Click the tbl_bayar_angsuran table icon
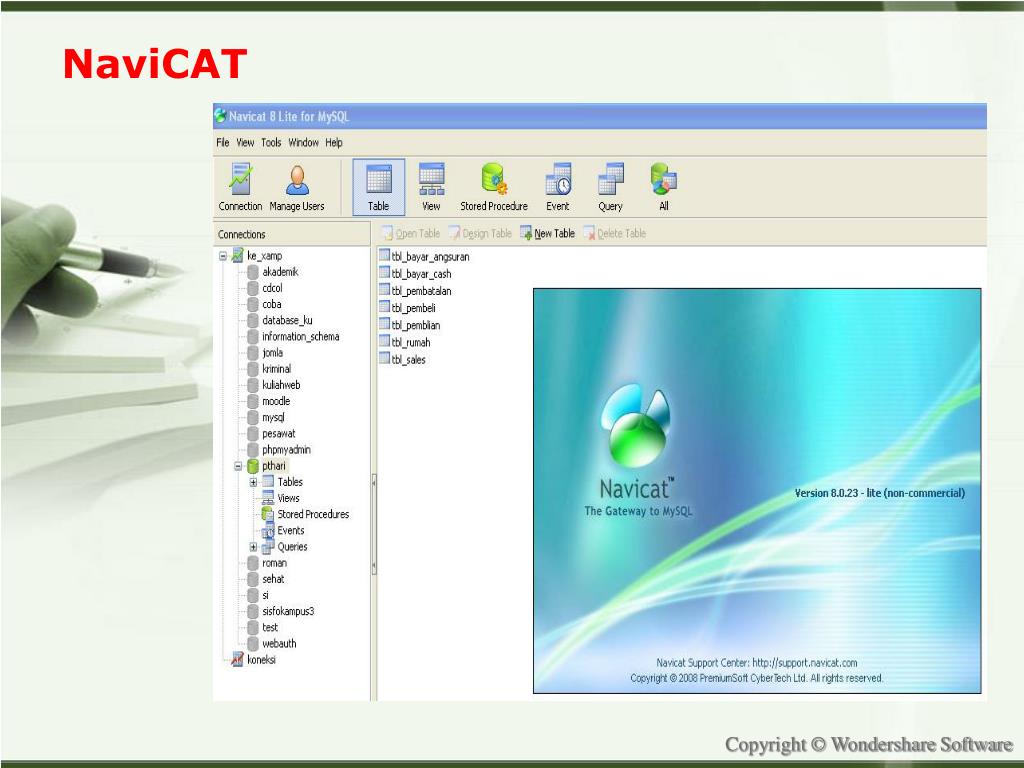 (x=384, y=256)
